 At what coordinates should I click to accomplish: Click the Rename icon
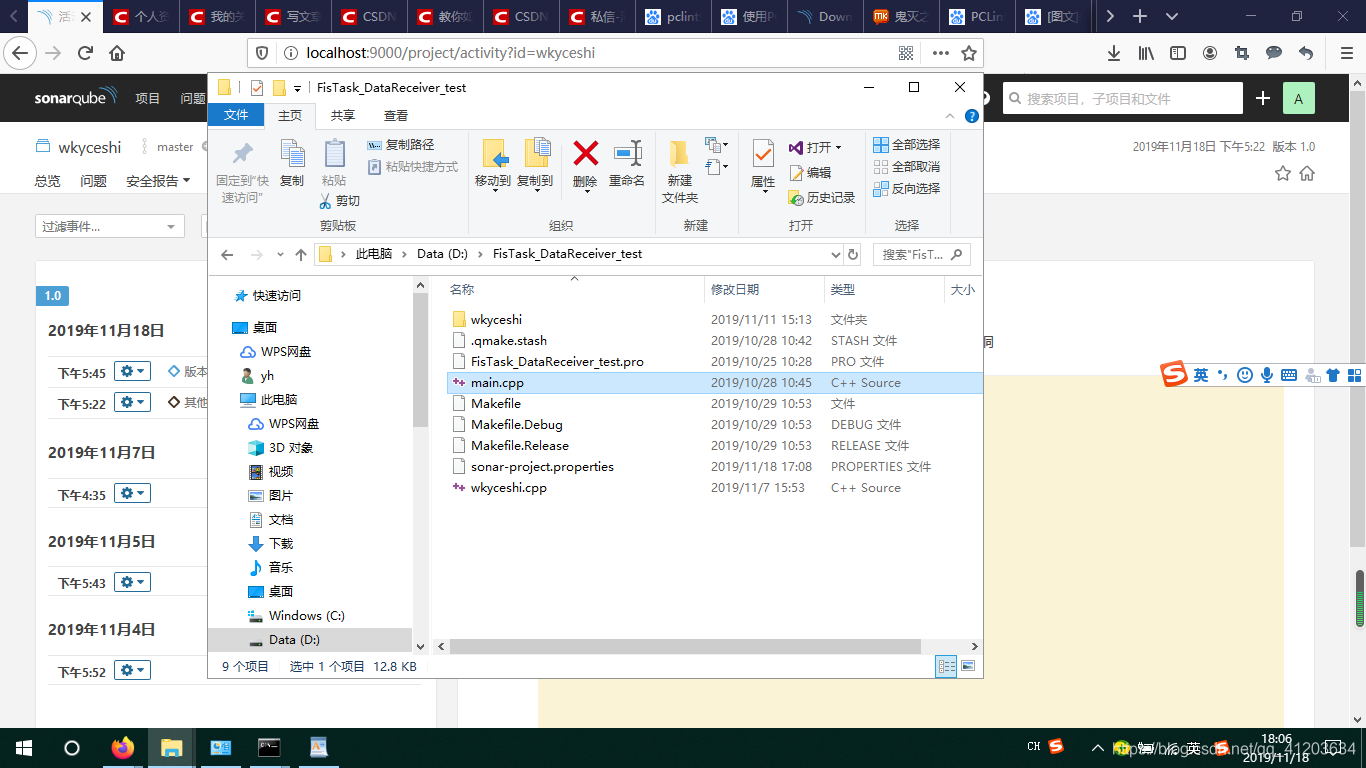click(x=627, y=153)
